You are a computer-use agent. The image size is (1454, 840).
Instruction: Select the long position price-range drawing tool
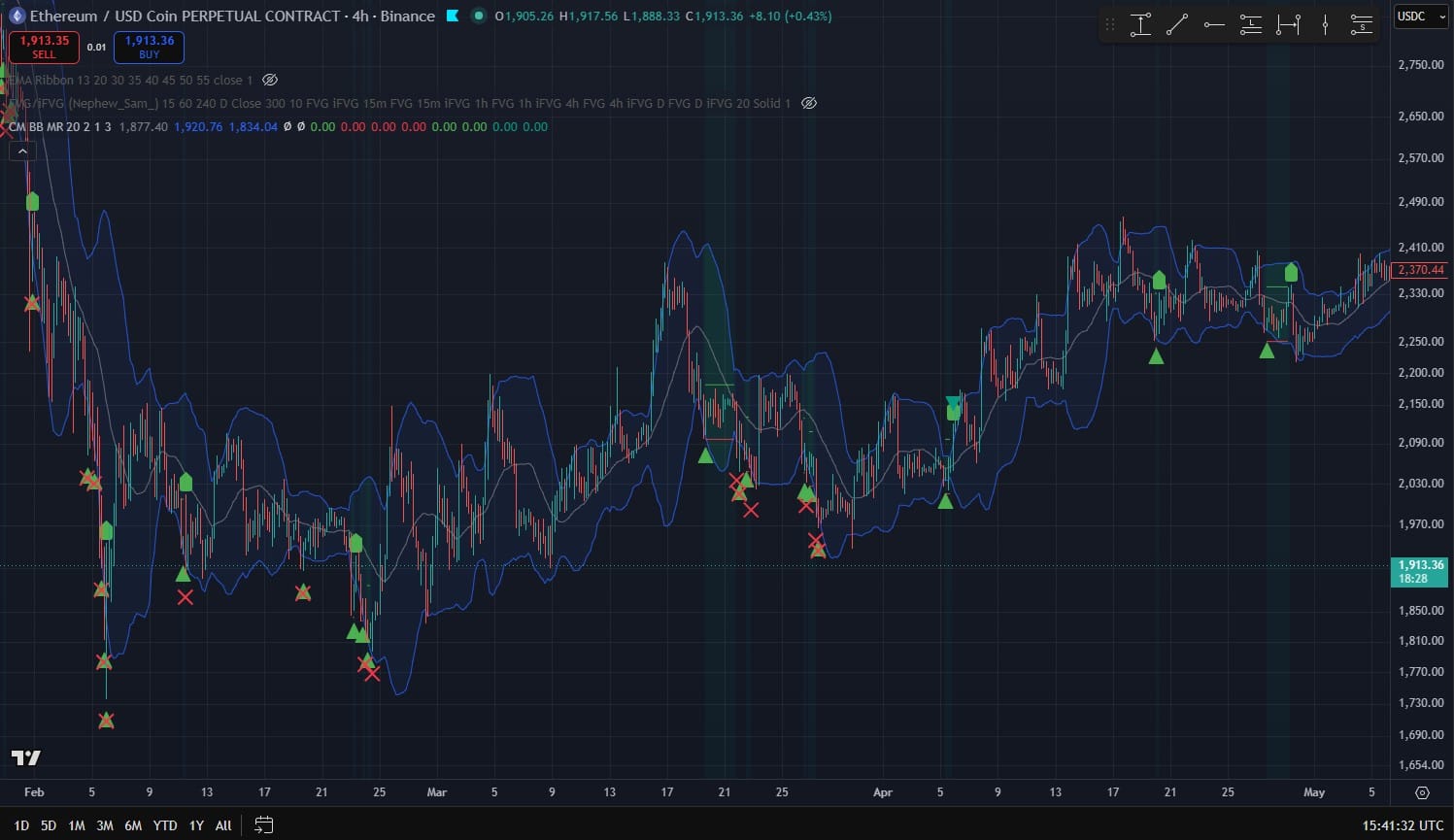tap(1141, 24)
